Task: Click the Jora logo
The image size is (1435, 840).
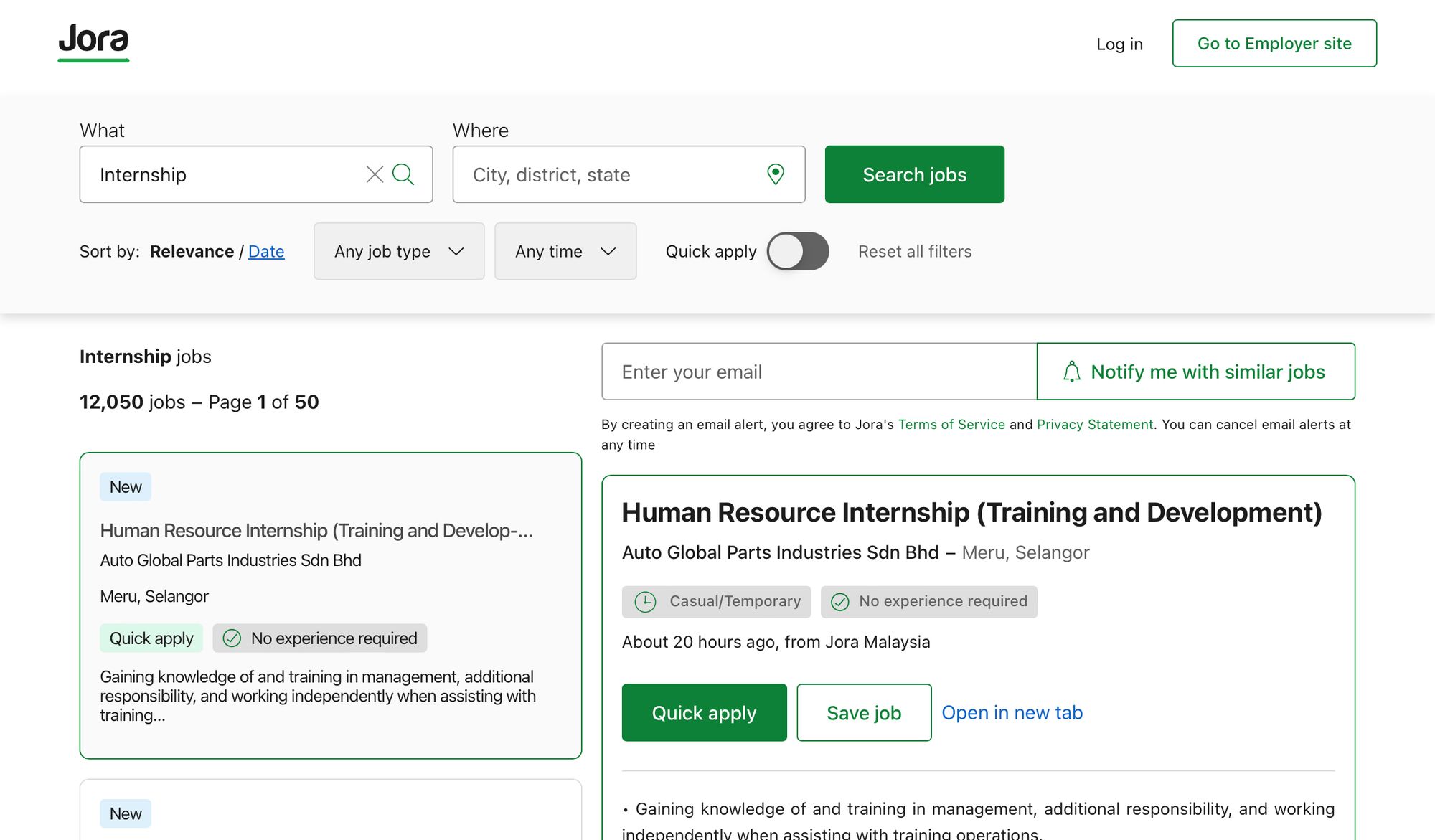Action: (x=93, y=42)
